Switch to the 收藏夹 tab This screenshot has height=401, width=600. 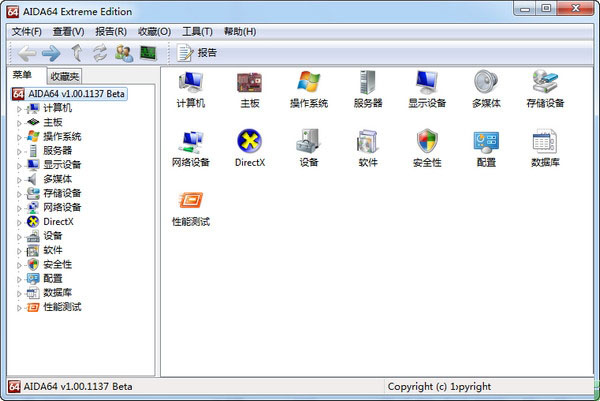coord(64,76)
